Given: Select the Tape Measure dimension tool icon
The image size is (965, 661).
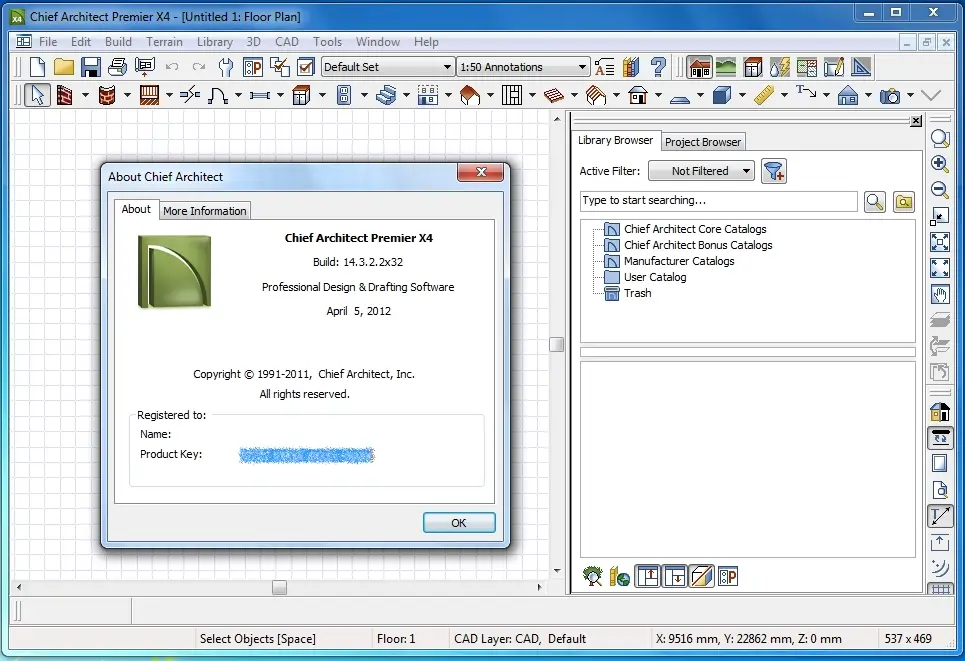Looking at the screenshot, I should 764,95.
